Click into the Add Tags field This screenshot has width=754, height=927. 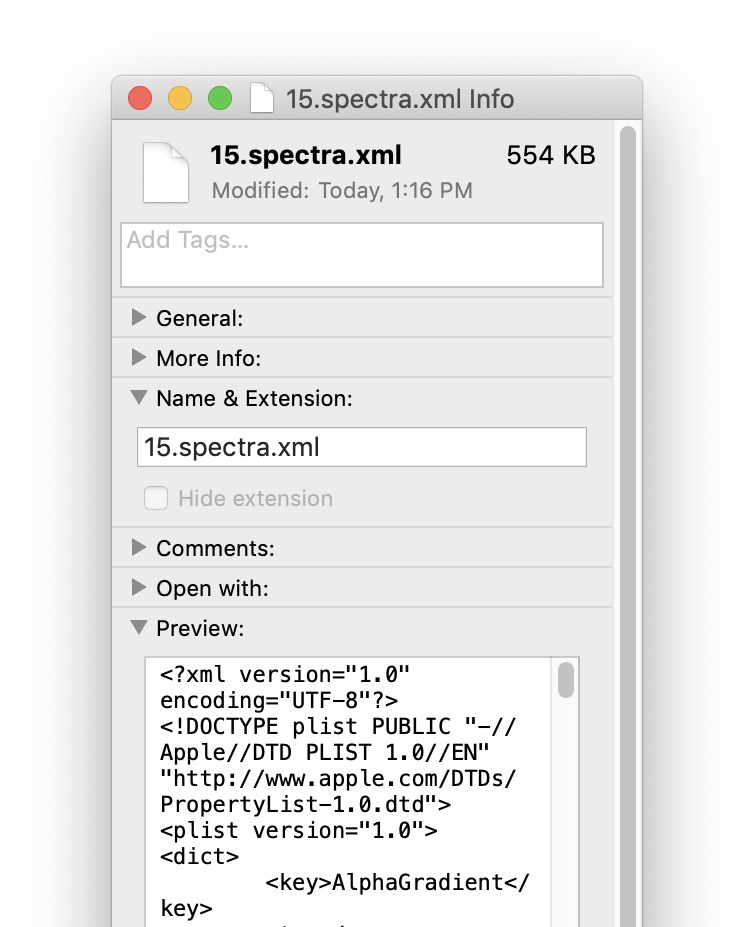pyautogui.click(x=361, y=255)
